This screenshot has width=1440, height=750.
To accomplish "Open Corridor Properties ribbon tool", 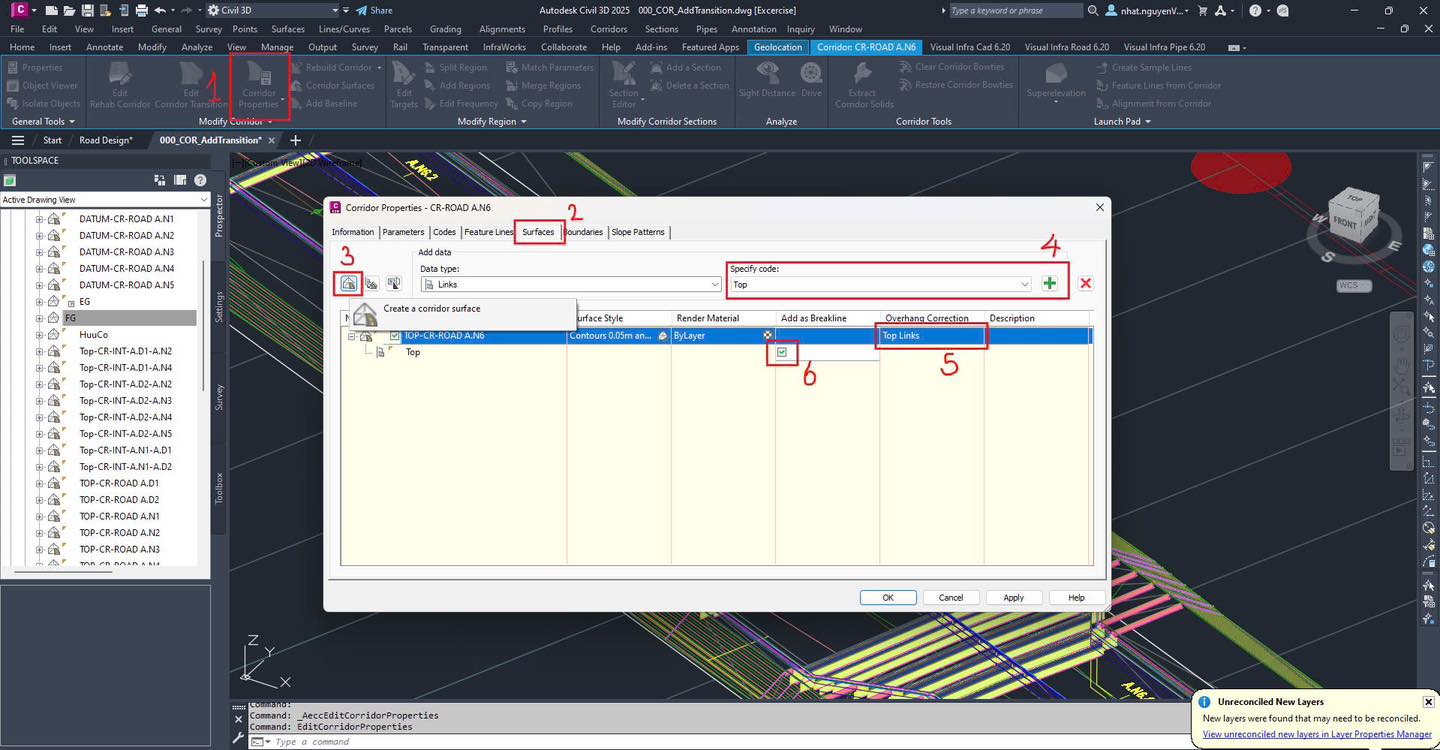I will click(259, 86).
